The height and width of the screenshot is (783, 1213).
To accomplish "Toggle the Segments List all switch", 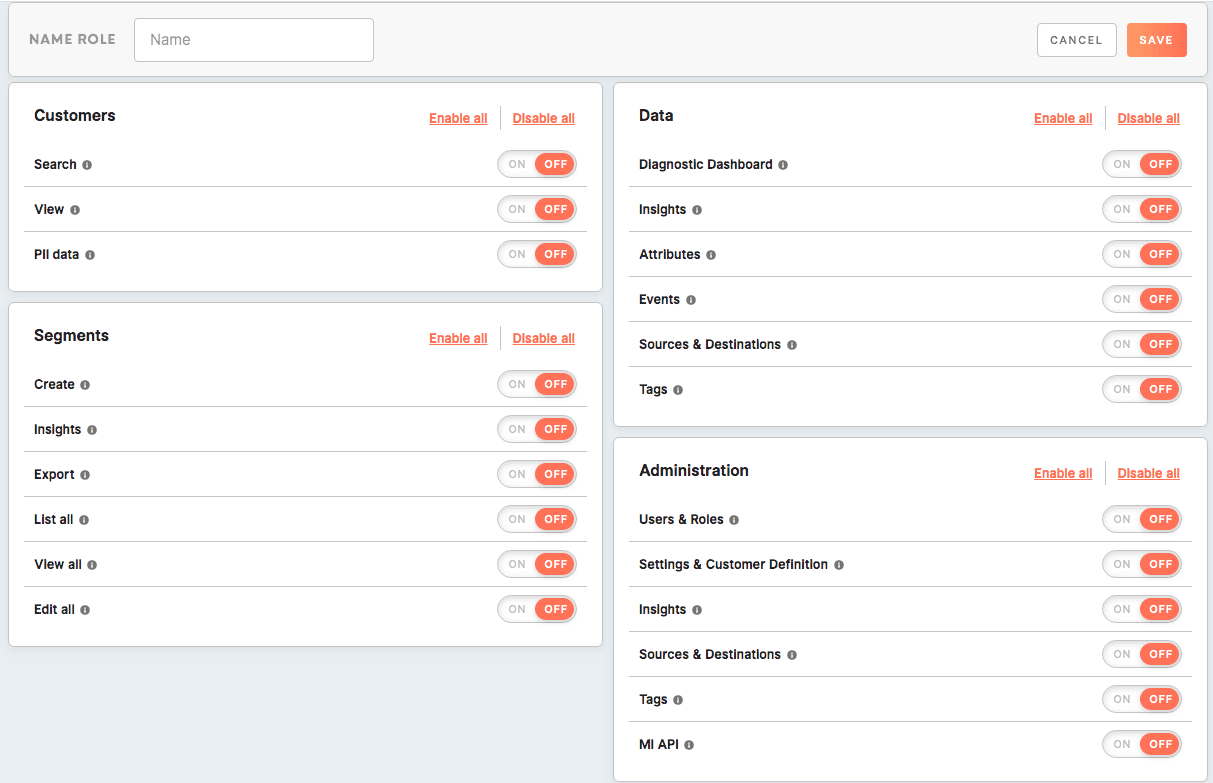I will (x=537, y=519).
